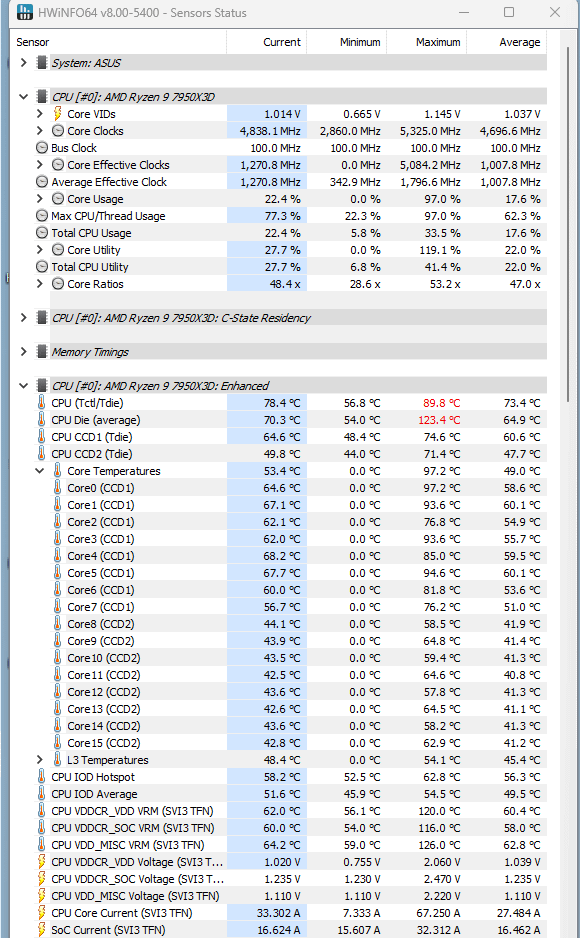Expand the L3 Temperatures entry

tap(39, 760)
